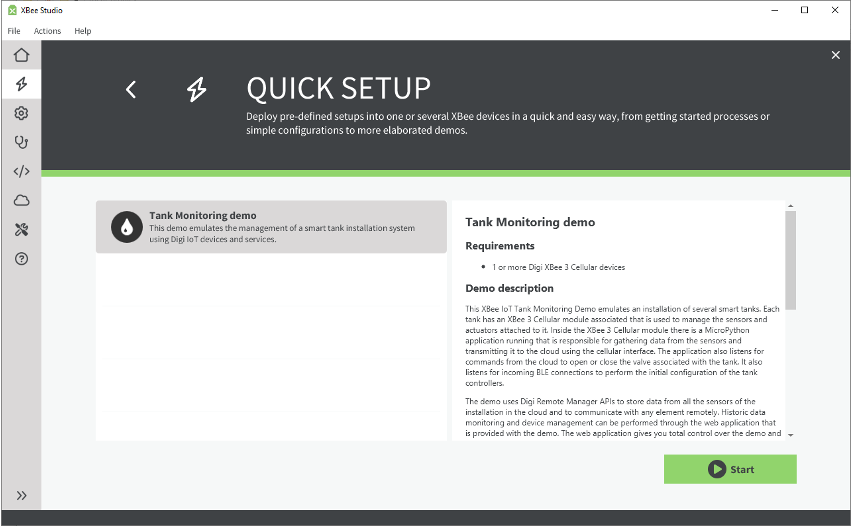
Task: Click the '1 or more Digi XBee 3 Cellular devices' text
Action: (x=559, y=267)
